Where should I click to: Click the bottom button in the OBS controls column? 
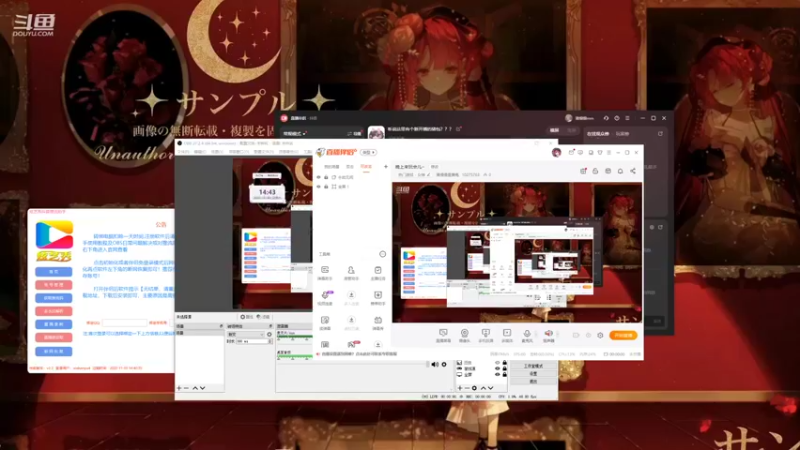point(533,381)
